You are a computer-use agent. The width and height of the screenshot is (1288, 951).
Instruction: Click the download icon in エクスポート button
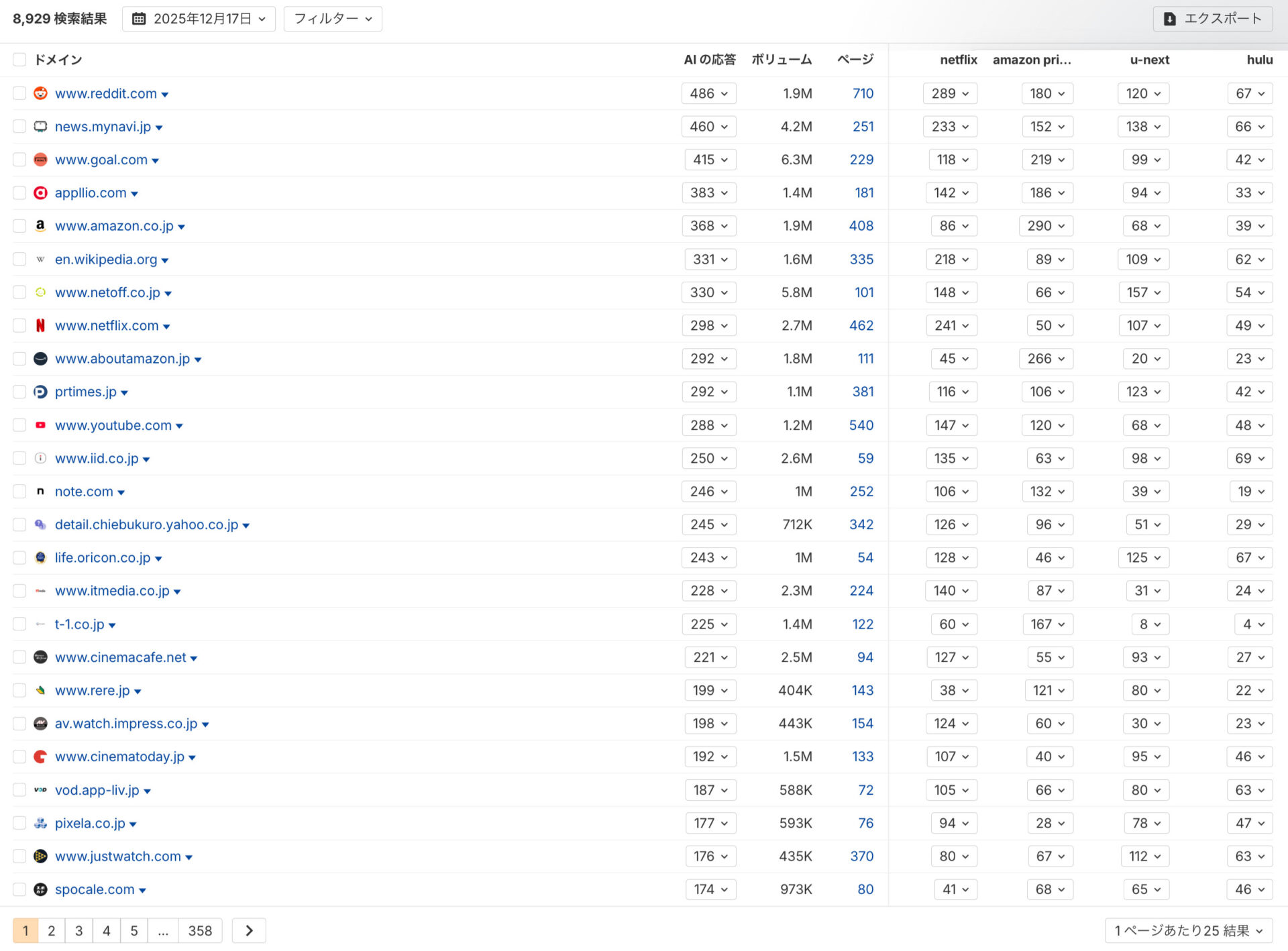coord(1169,19)
